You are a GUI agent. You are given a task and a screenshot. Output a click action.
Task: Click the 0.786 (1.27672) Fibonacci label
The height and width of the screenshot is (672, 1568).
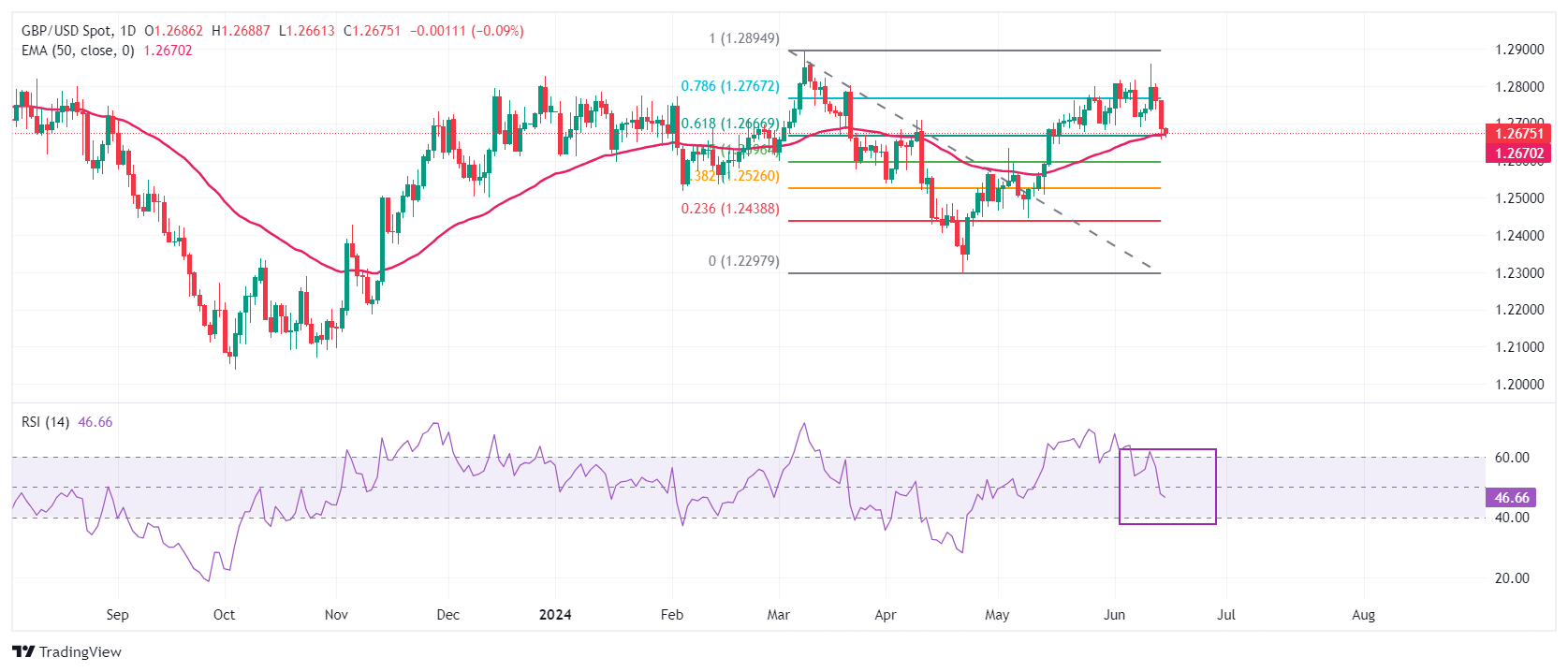pos(729,86)
